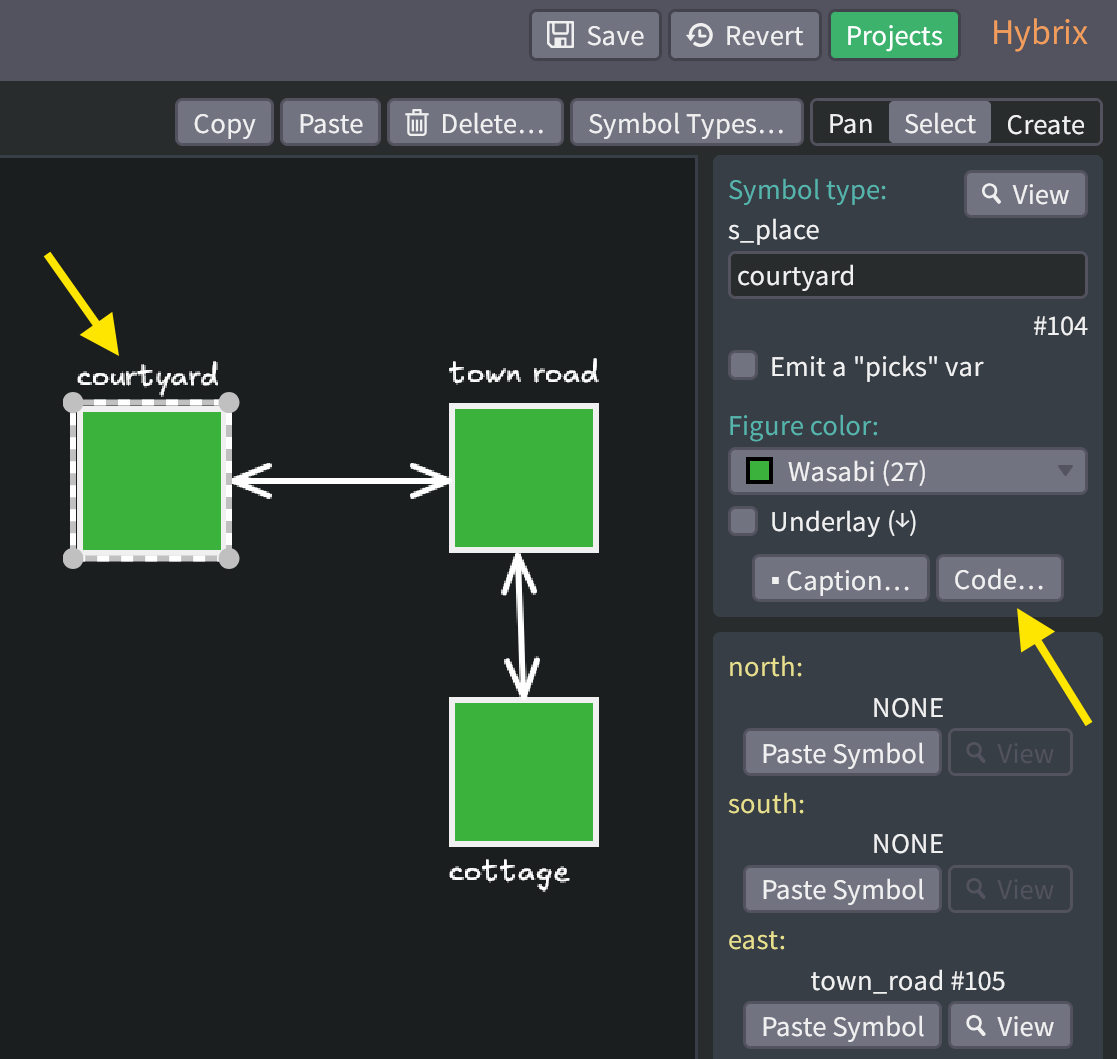Enable the Emit a picks var checkbox
This screenshot has height=1059, width=1117.
(x=743, y=366)
